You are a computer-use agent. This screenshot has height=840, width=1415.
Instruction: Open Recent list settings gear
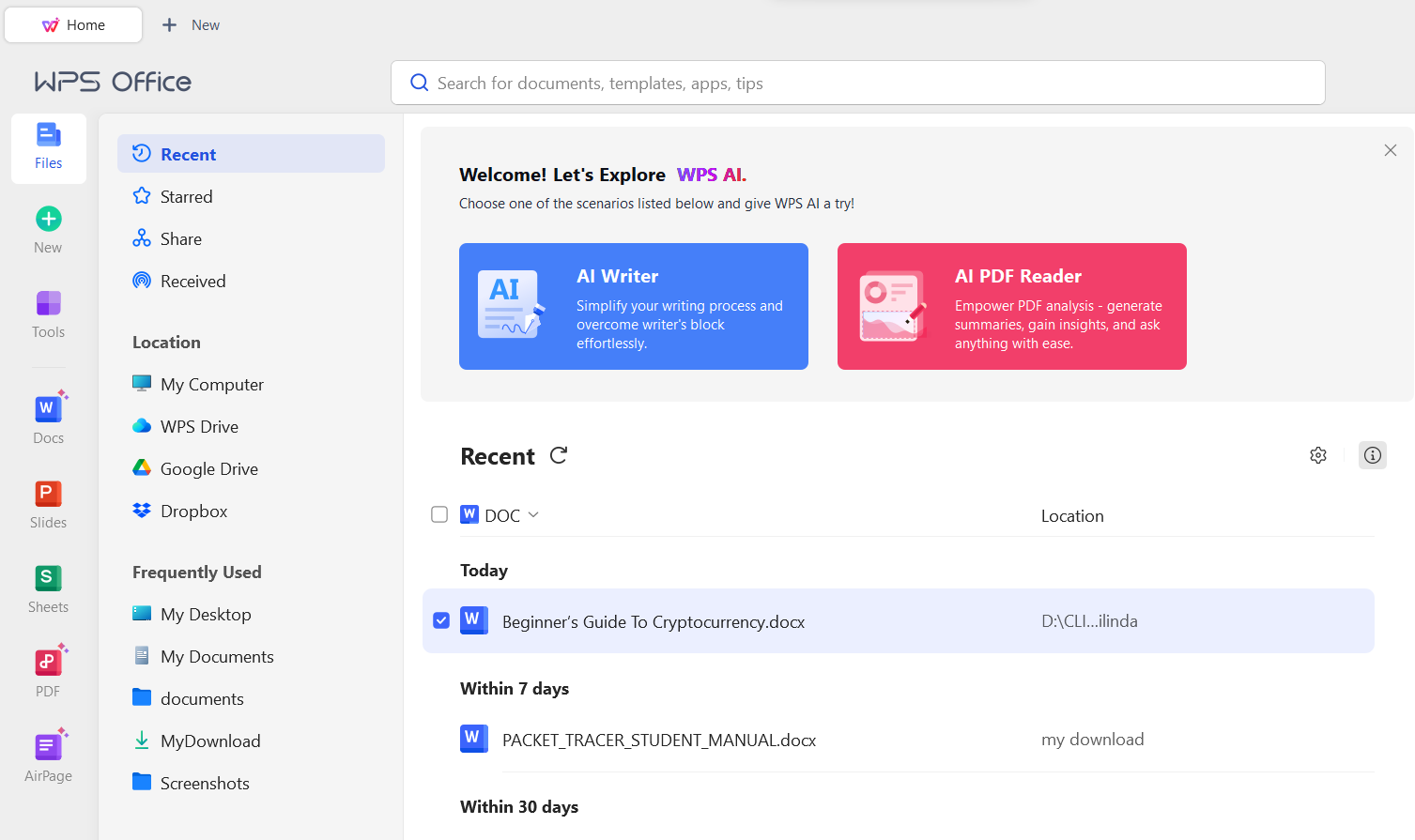click(x=1317, y=455)
